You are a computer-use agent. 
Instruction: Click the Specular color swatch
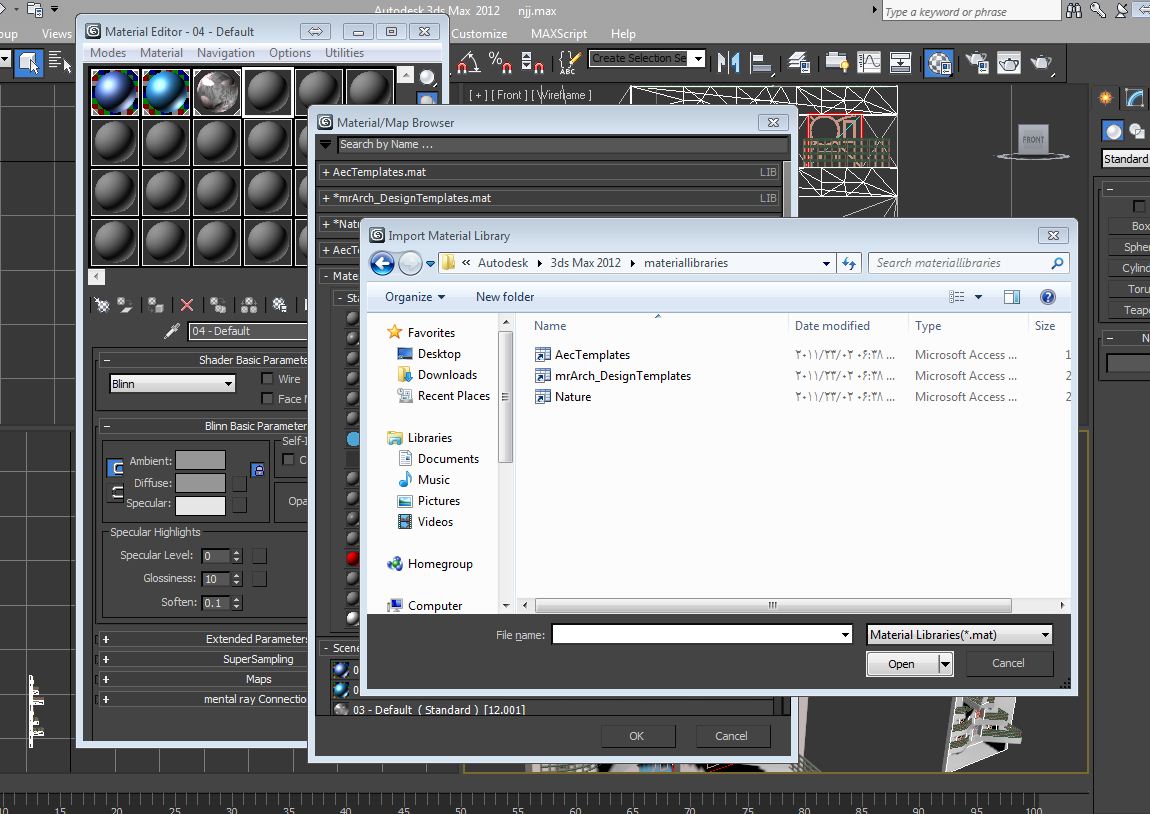coord(201,505)
